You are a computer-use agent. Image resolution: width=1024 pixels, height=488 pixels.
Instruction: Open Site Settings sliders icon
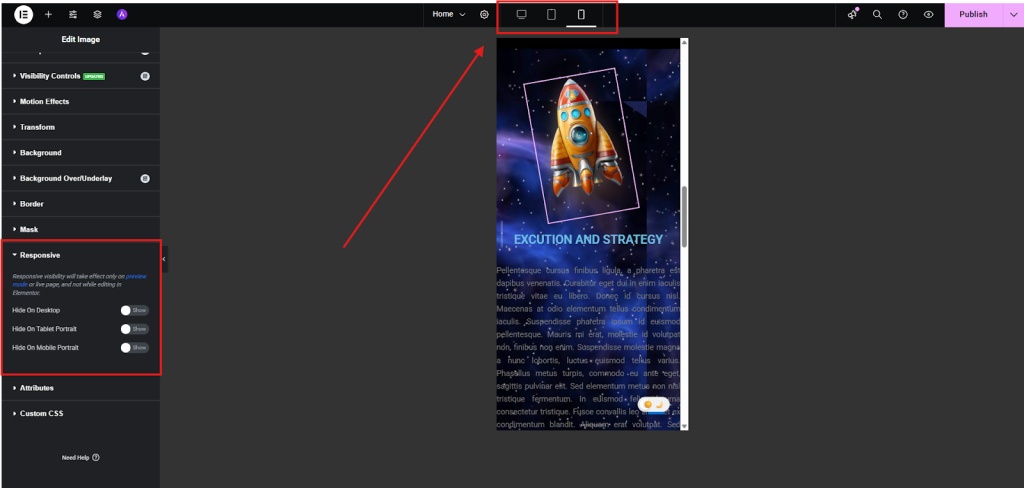pyautogui.click(x=72, y=14)
